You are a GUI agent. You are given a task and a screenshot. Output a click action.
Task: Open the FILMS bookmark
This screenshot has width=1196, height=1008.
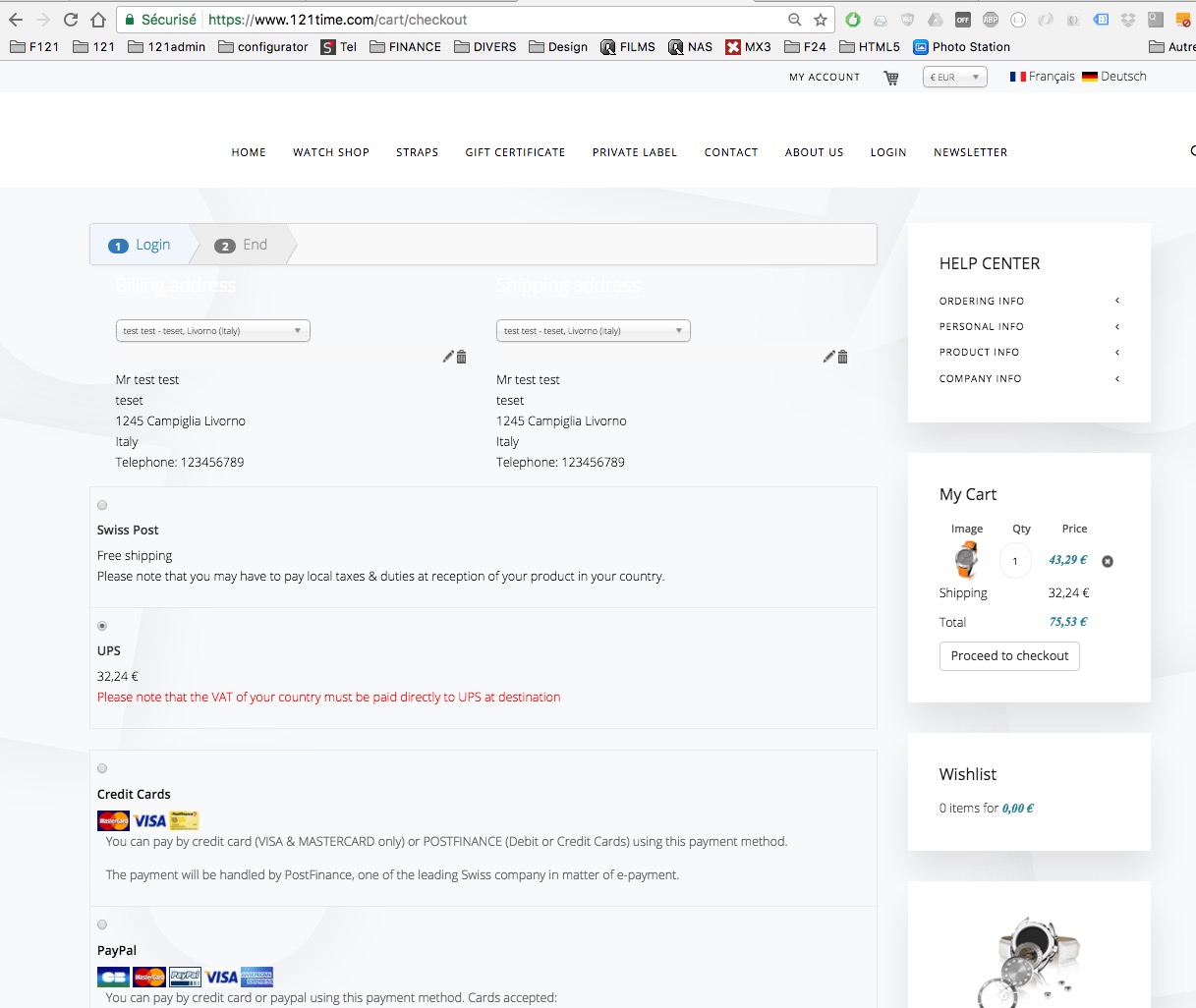pos(628,46)
